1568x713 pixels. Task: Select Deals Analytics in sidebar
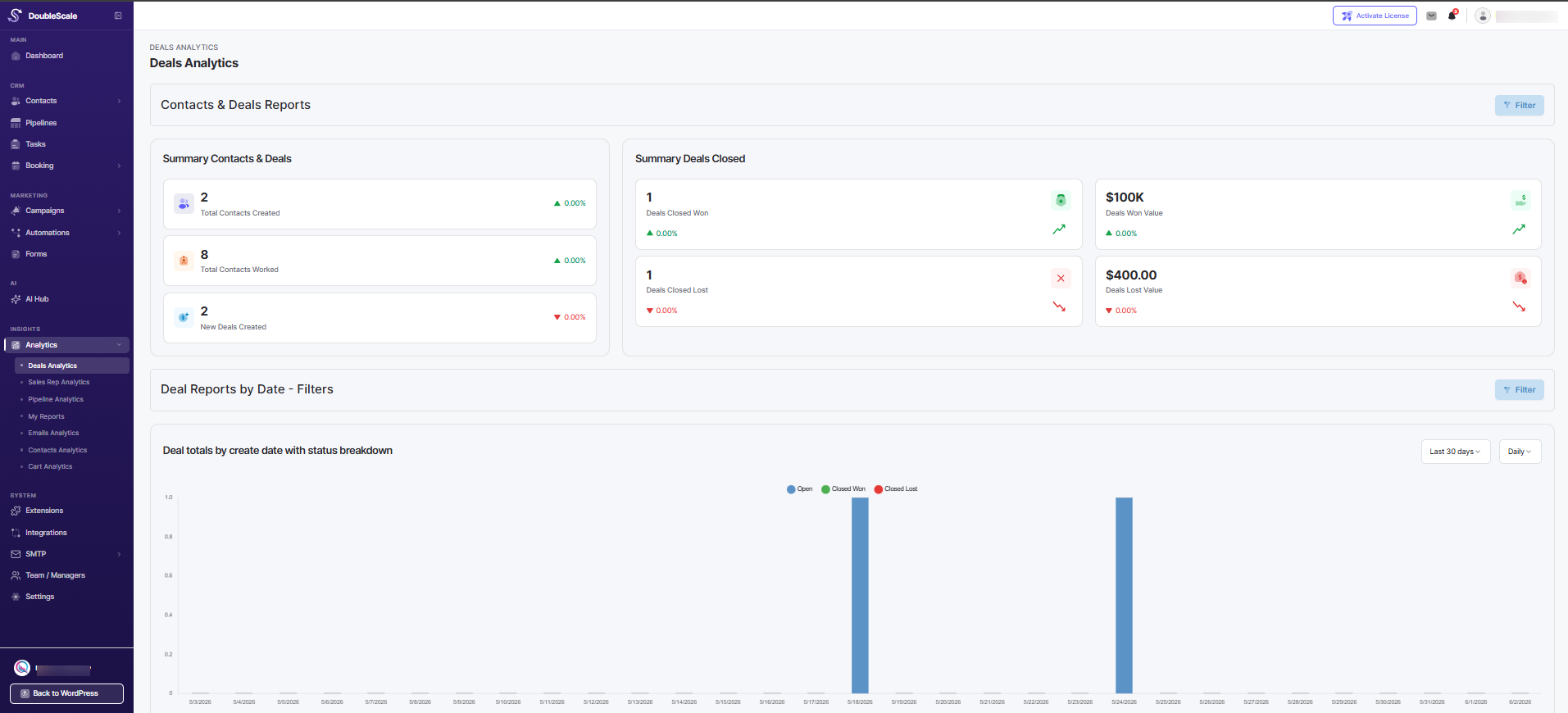[72, 366]
